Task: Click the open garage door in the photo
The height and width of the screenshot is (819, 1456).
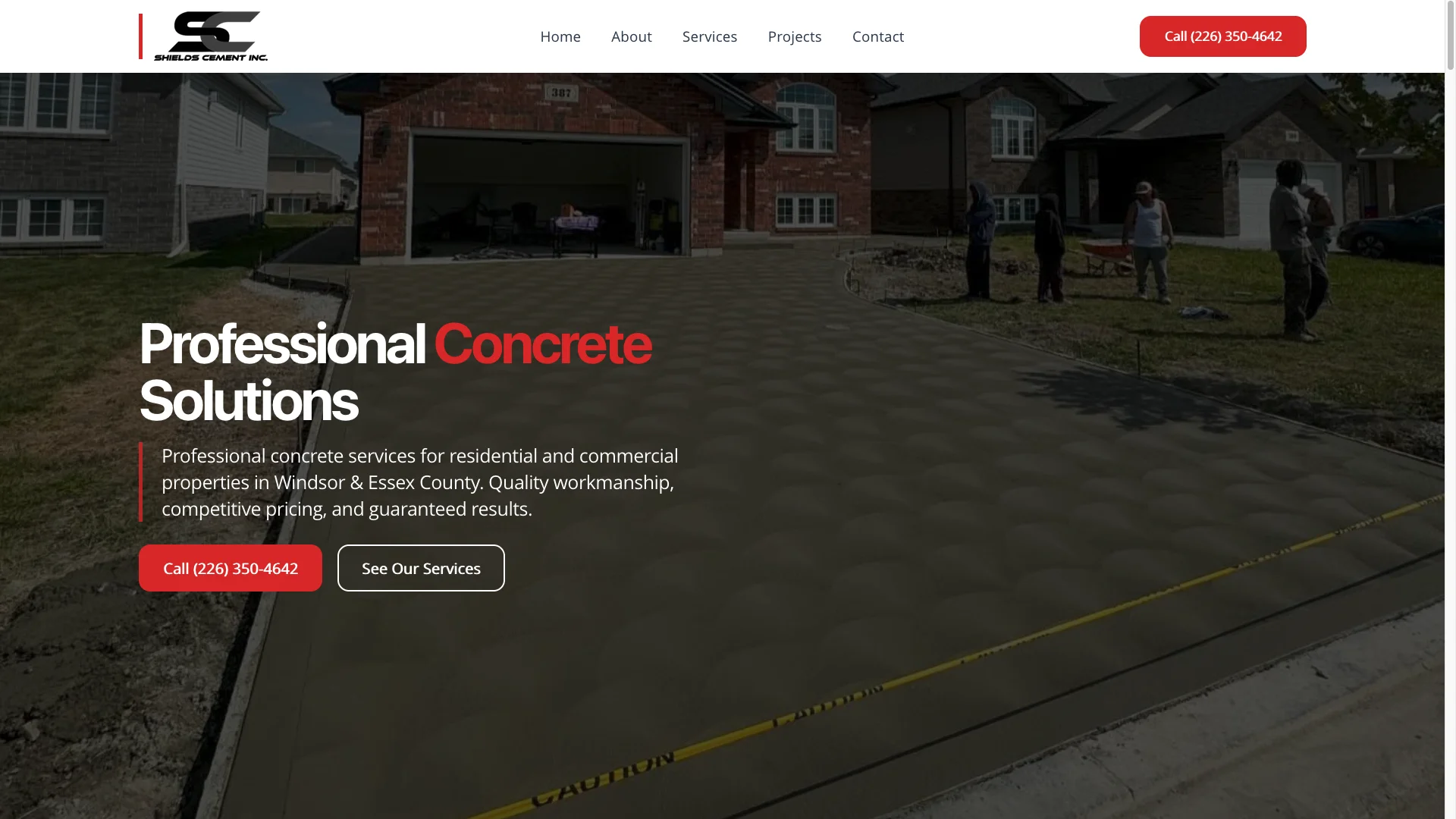Action: tap(550, 197)
